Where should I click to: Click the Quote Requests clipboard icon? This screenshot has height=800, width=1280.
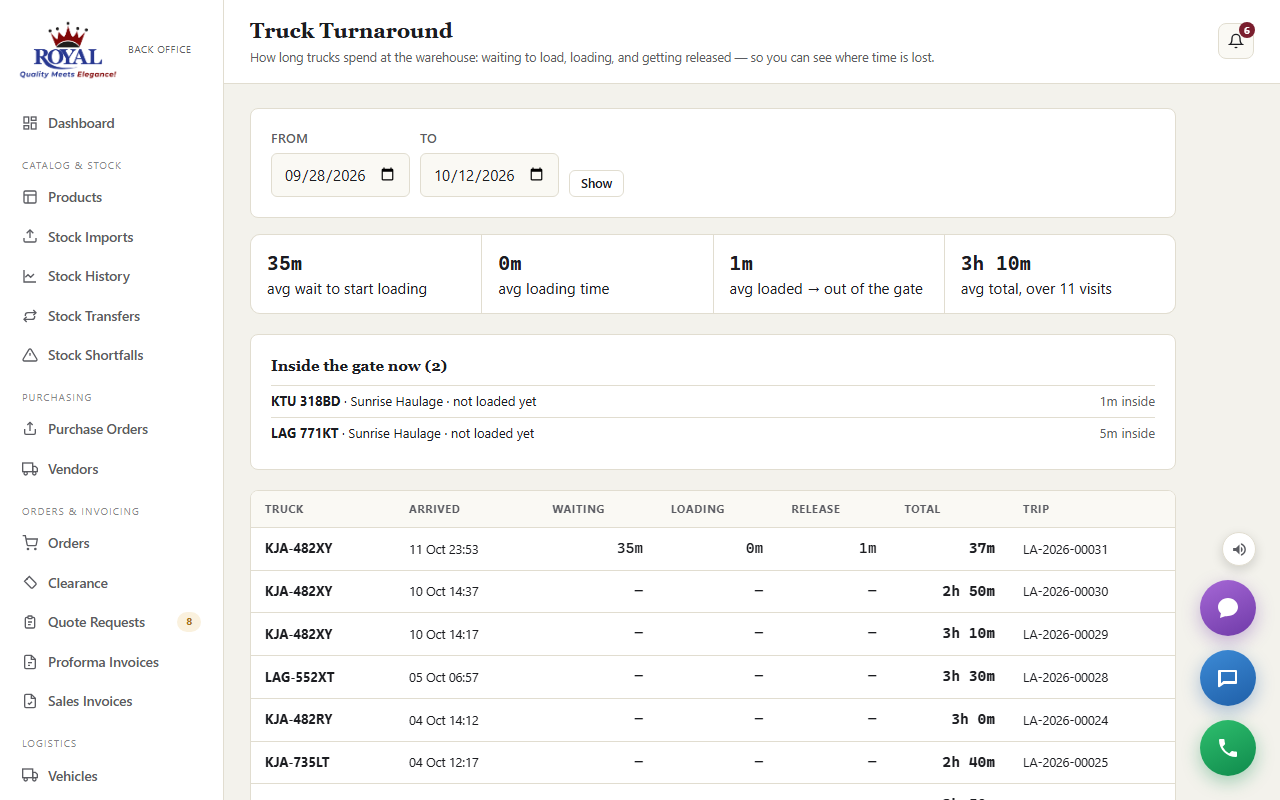pos(30,622)
